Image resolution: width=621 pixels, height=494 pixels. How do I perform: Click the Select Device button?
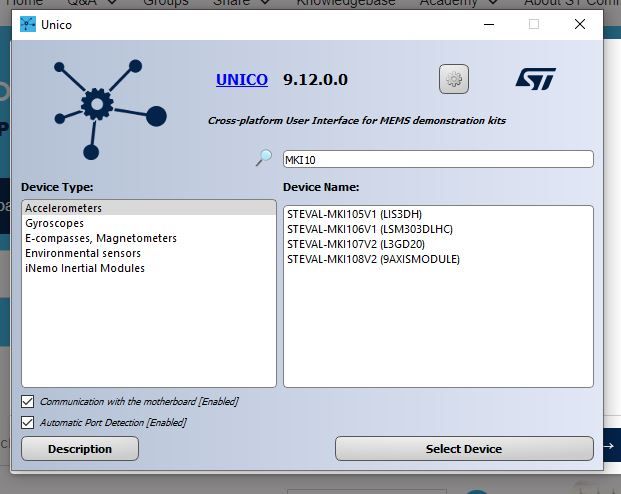pyautogui.click(x=464, y=449)
